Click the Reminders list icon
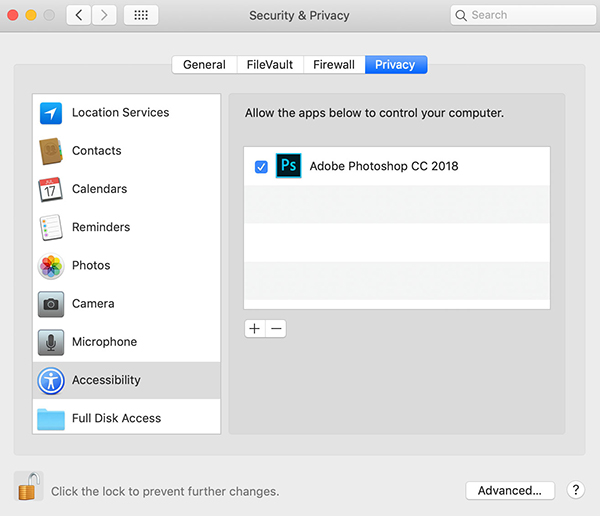600x516 pixels. (x=51, y=227)
